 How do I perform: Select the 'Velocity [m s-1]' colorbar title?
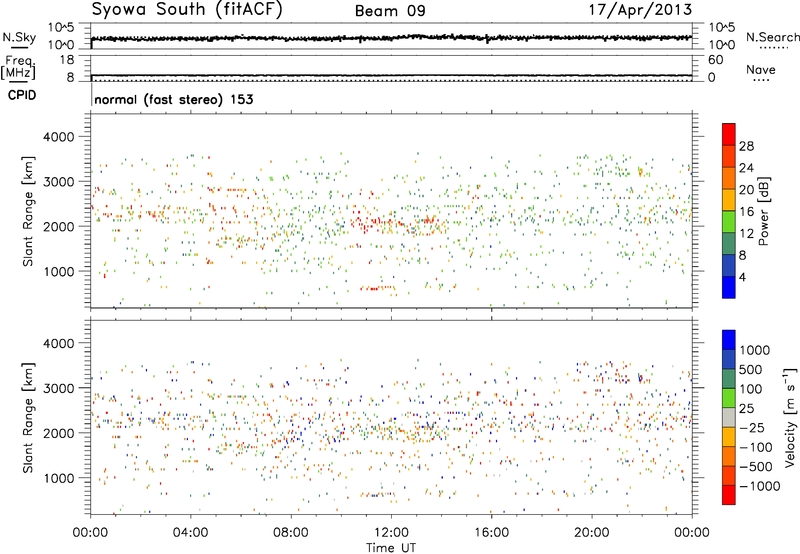coord(790,417)
